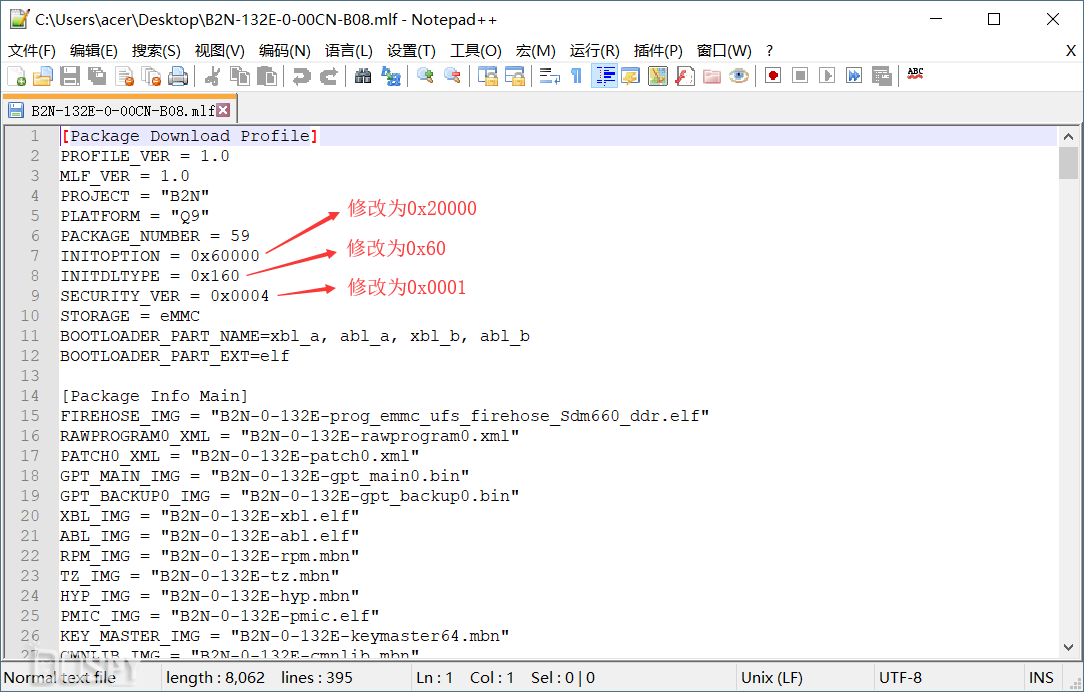
Task: Open the 文件(F) menu
Action: [32, 51]
